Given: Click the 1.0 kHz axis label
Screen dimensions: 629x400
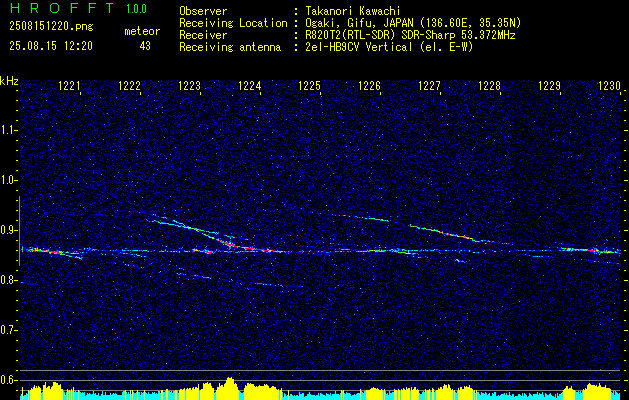Looking at the screenshot, I should [x=7, y=180].
